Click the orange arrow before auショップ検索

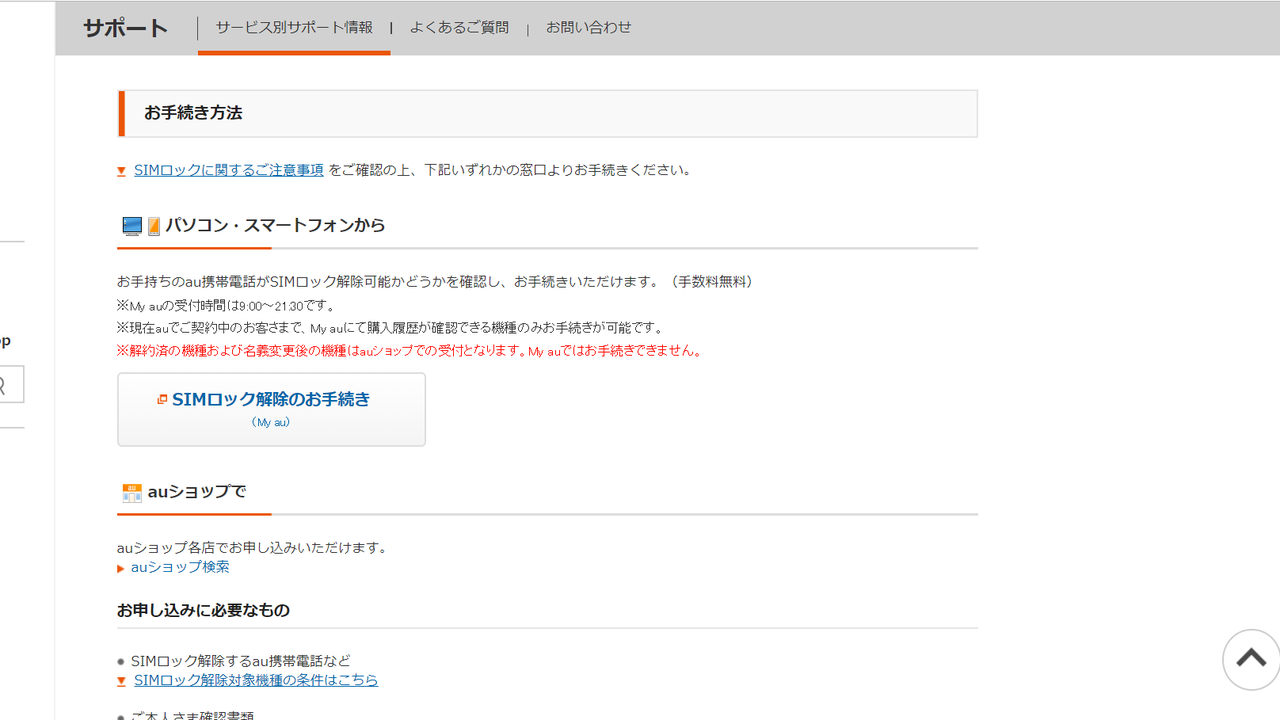[x=121, y=569]
